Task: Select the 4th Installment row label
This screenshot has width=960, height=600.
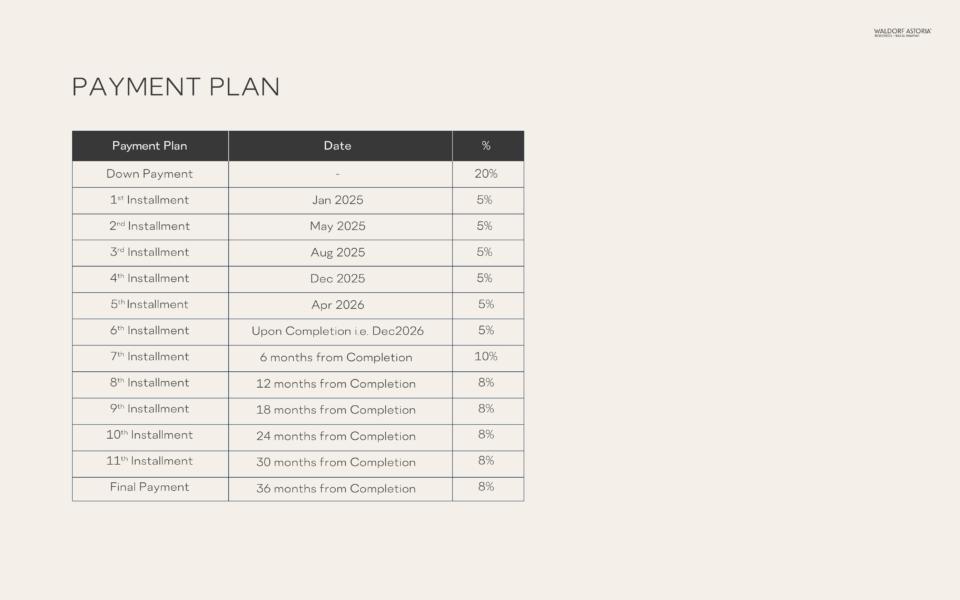Action: tap(150, 279)
